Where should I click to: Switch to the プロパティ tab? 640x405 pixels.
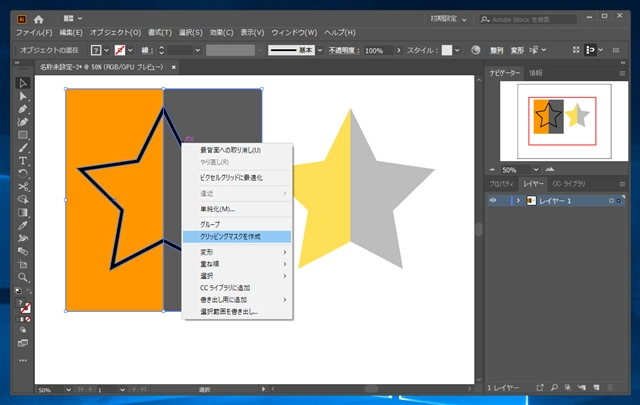(502, 184)
